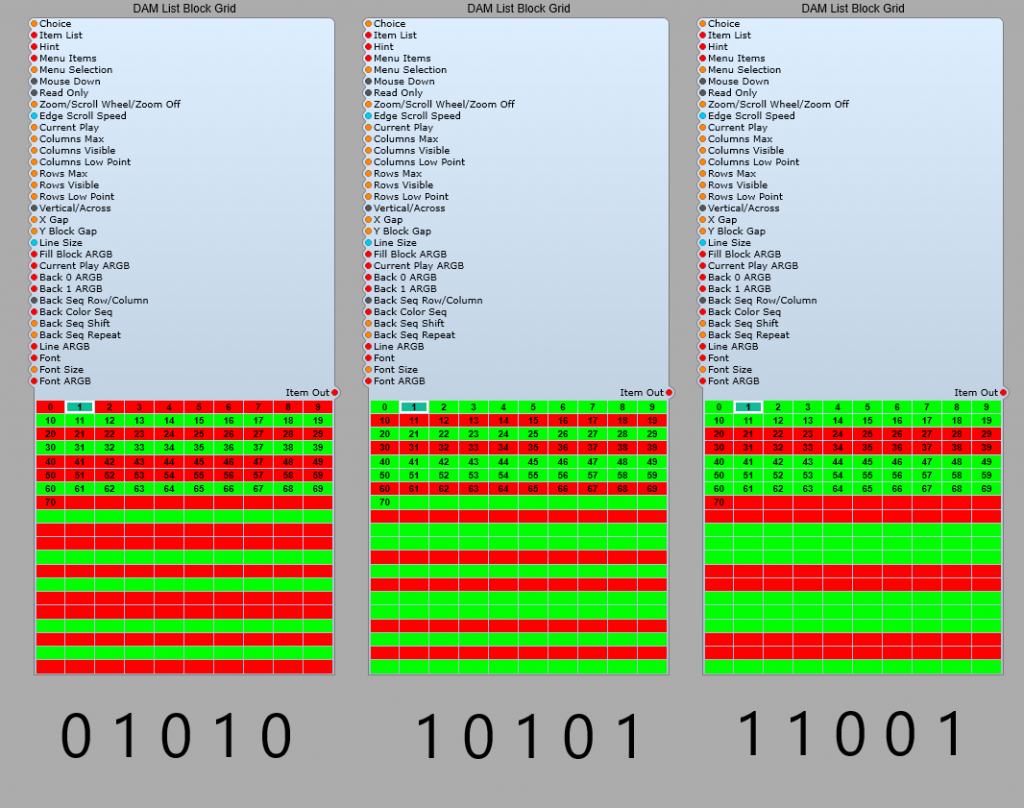Viewport: 1024px width, 808px height.
Task: Open the Back Seq Row/Column selector
Action: (36, 300)
